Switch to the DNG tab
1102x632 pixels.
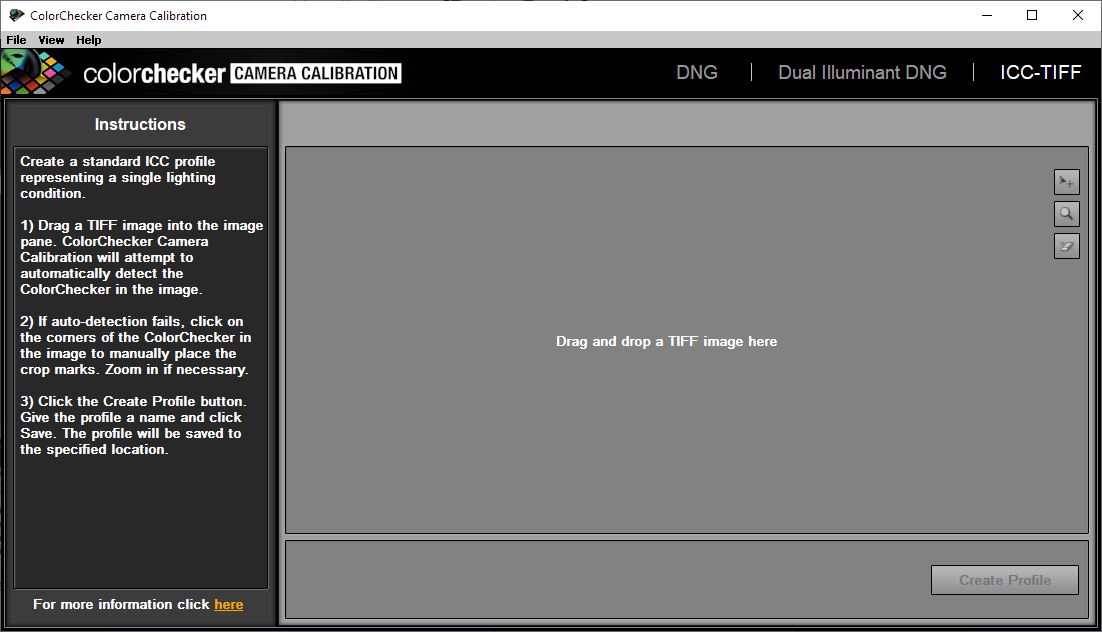click(696, 72)
